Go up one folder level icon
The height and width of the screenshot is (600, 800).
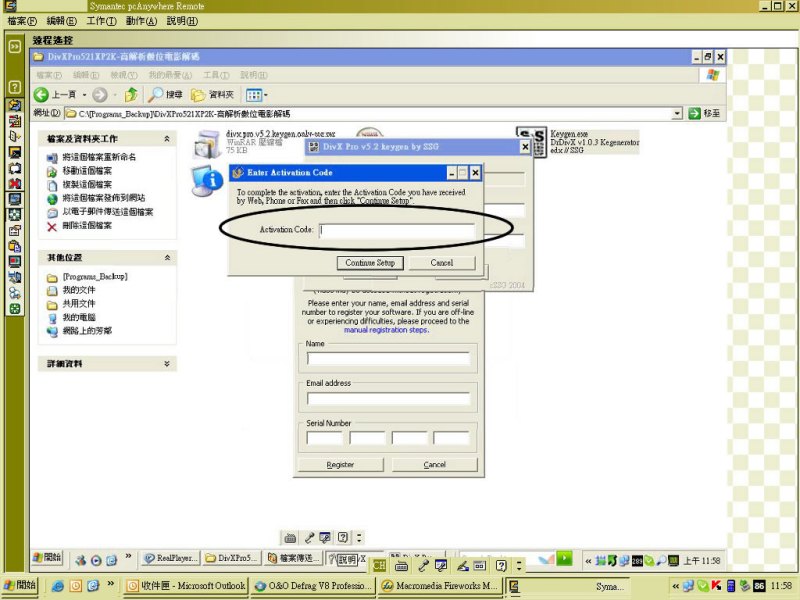pos(131,94)
